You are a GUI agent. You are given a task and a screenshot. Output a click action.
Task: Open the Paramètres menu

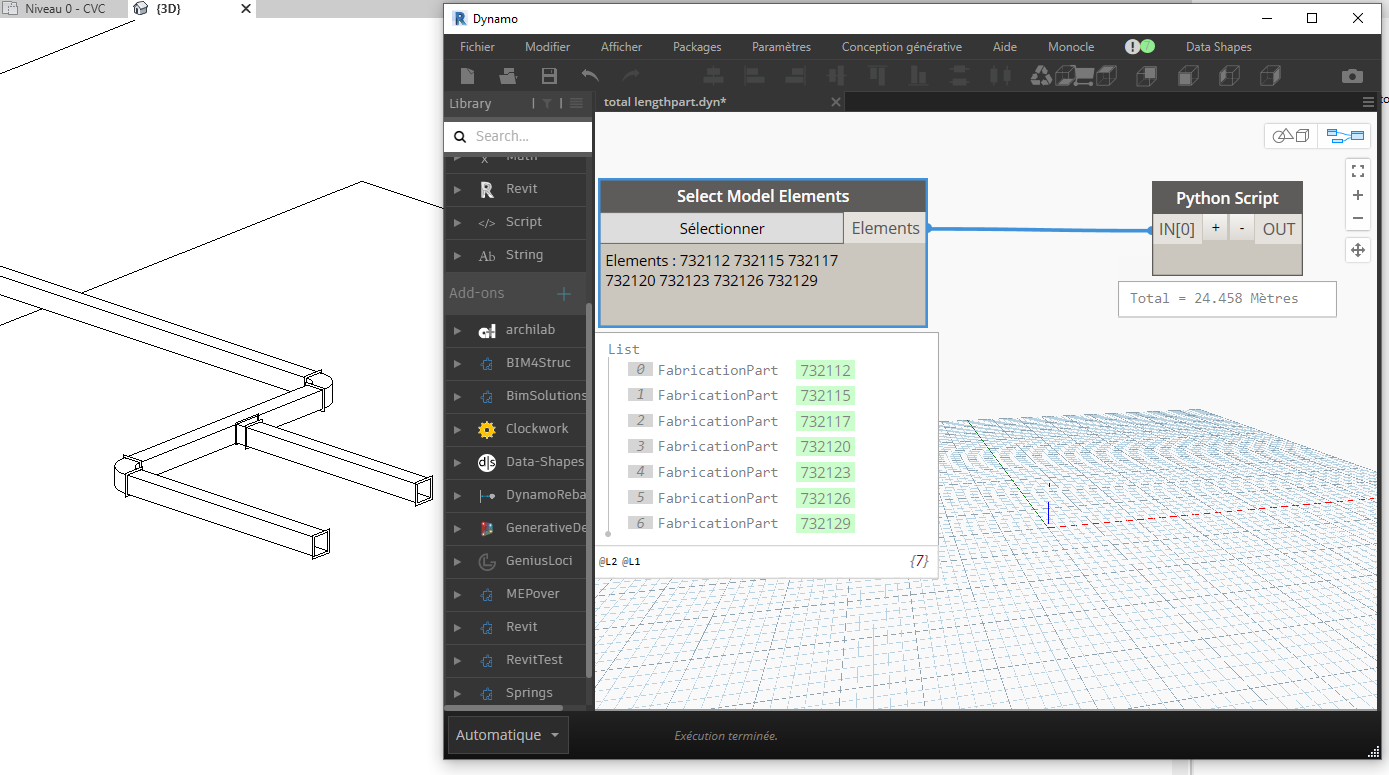781,47
